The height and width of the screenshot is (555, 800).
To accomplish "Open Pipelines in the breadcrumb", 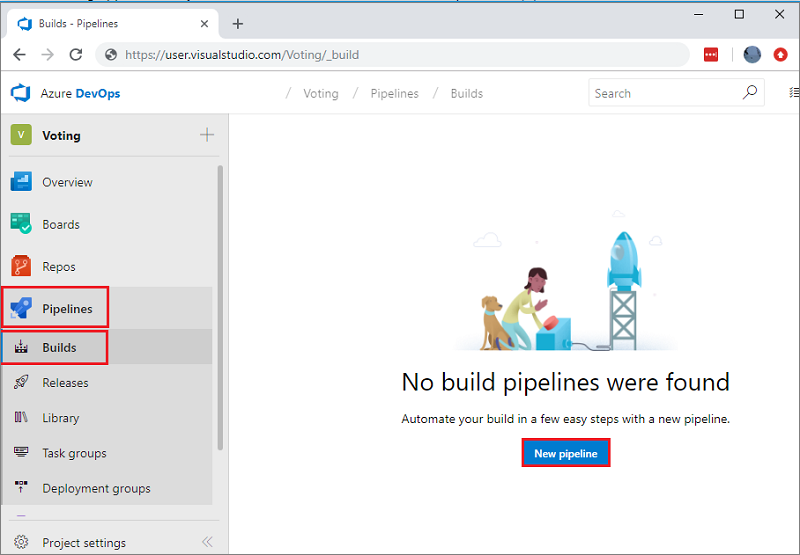I will [394, 93].
